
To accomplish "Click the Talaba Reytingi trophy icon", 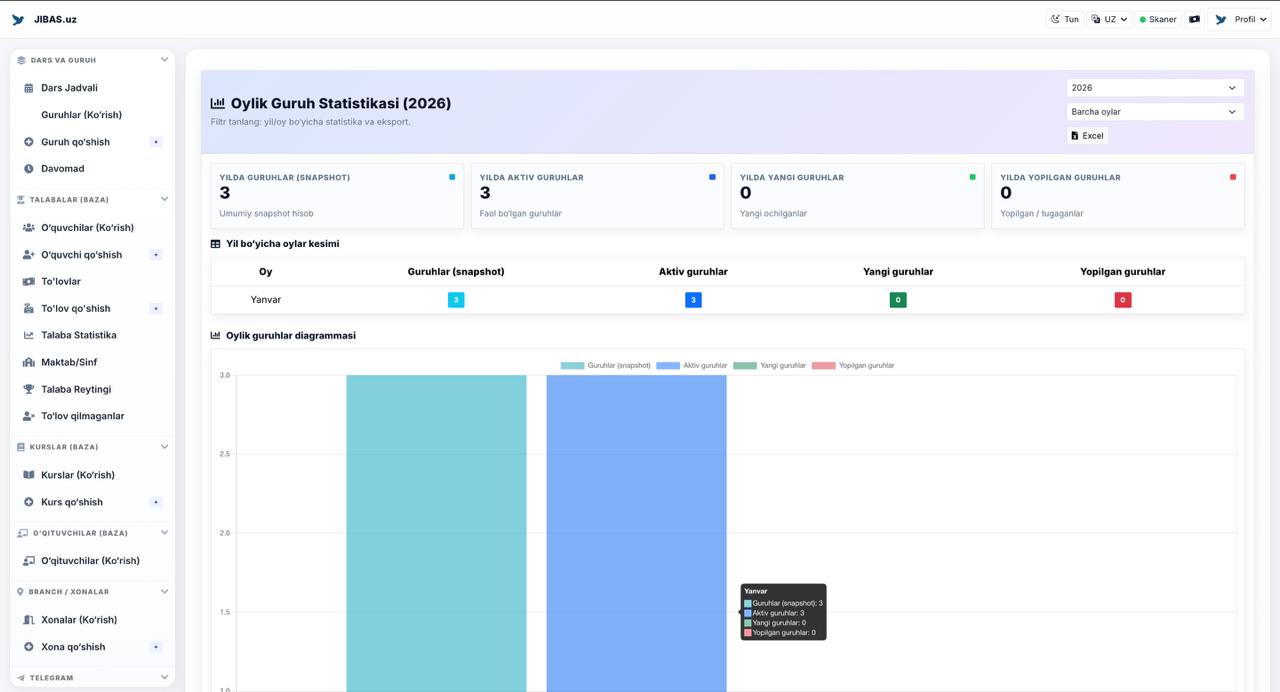I will click(x=29, y=389).
